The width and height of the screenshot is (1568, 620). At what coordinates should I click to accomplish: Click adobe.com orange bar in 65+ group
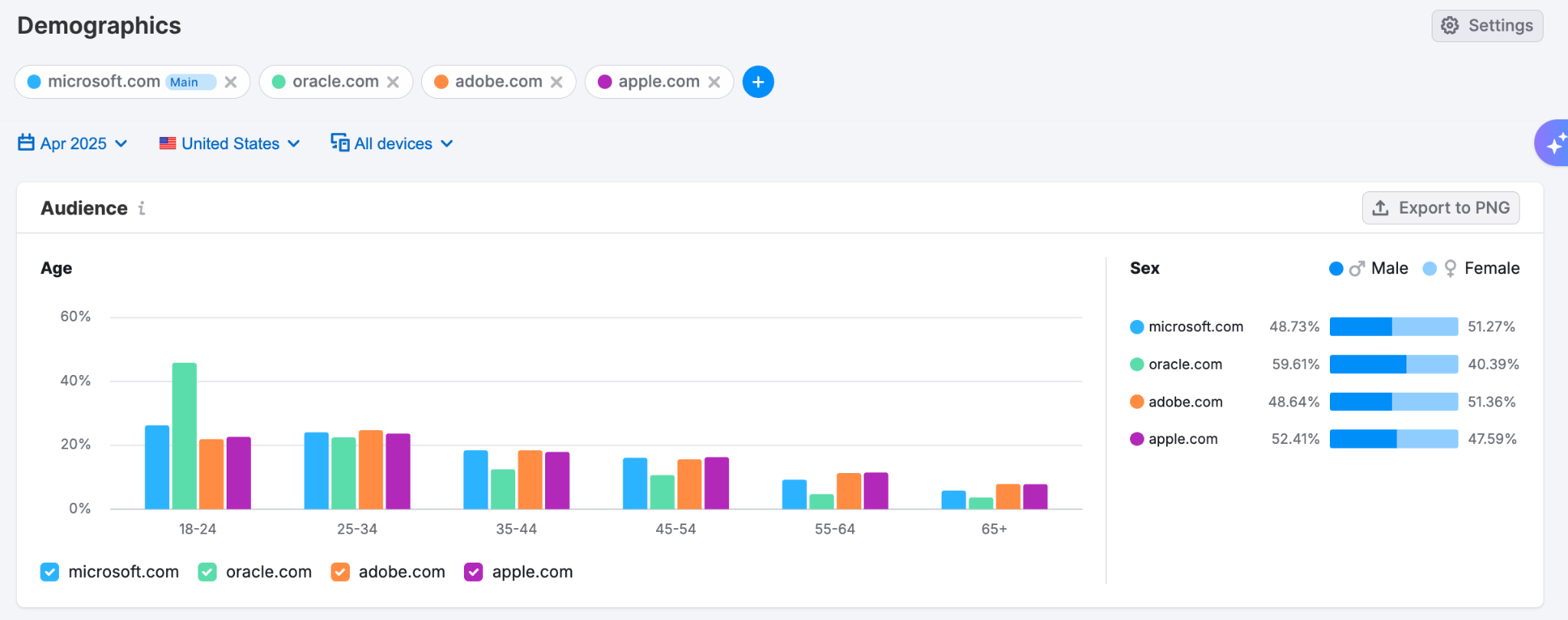1008,496
